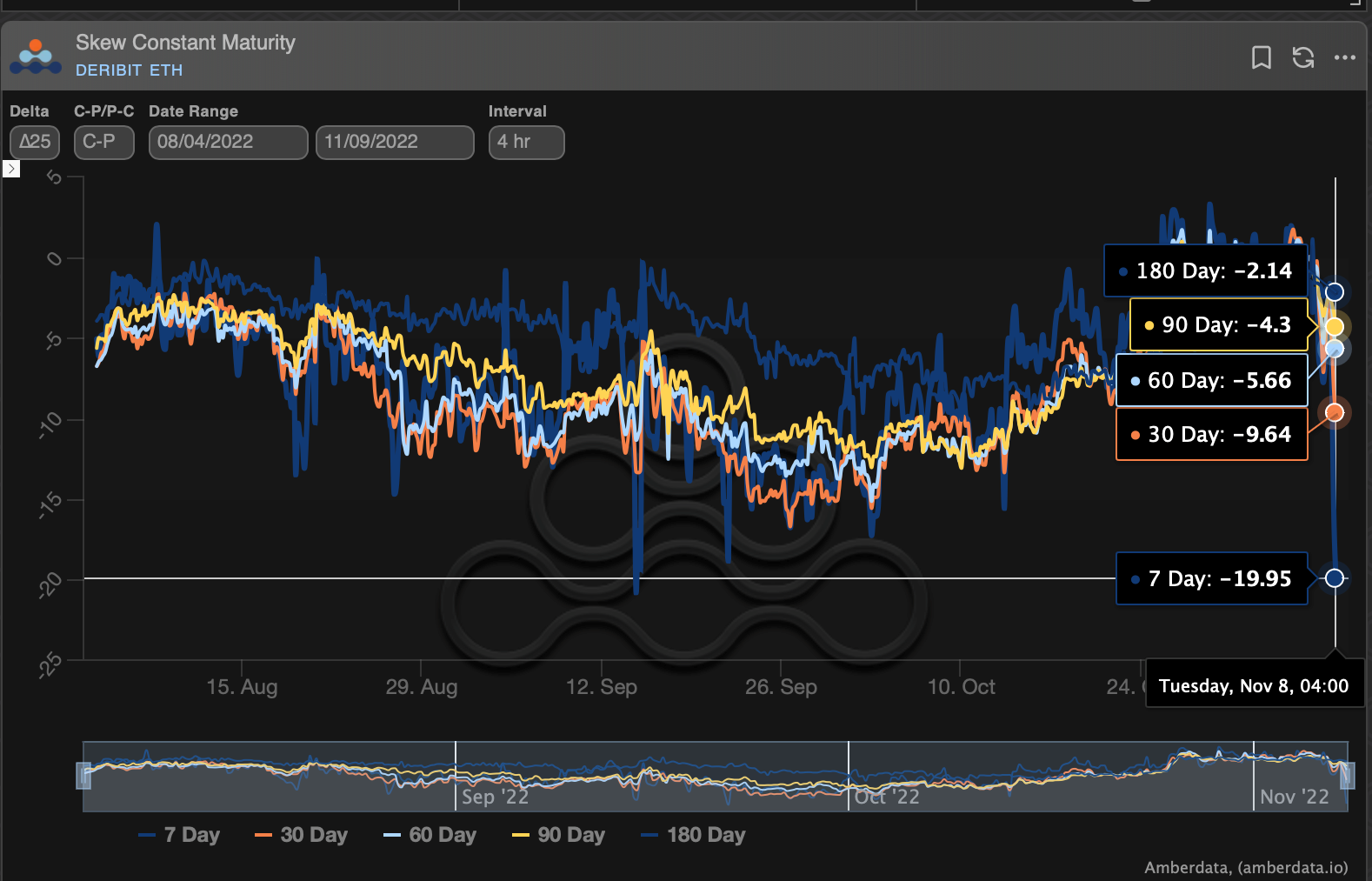Toggle the 60 Day series legend
Image resolution: width=1372 pixels, height=881 pixels.
coord(430,835)
